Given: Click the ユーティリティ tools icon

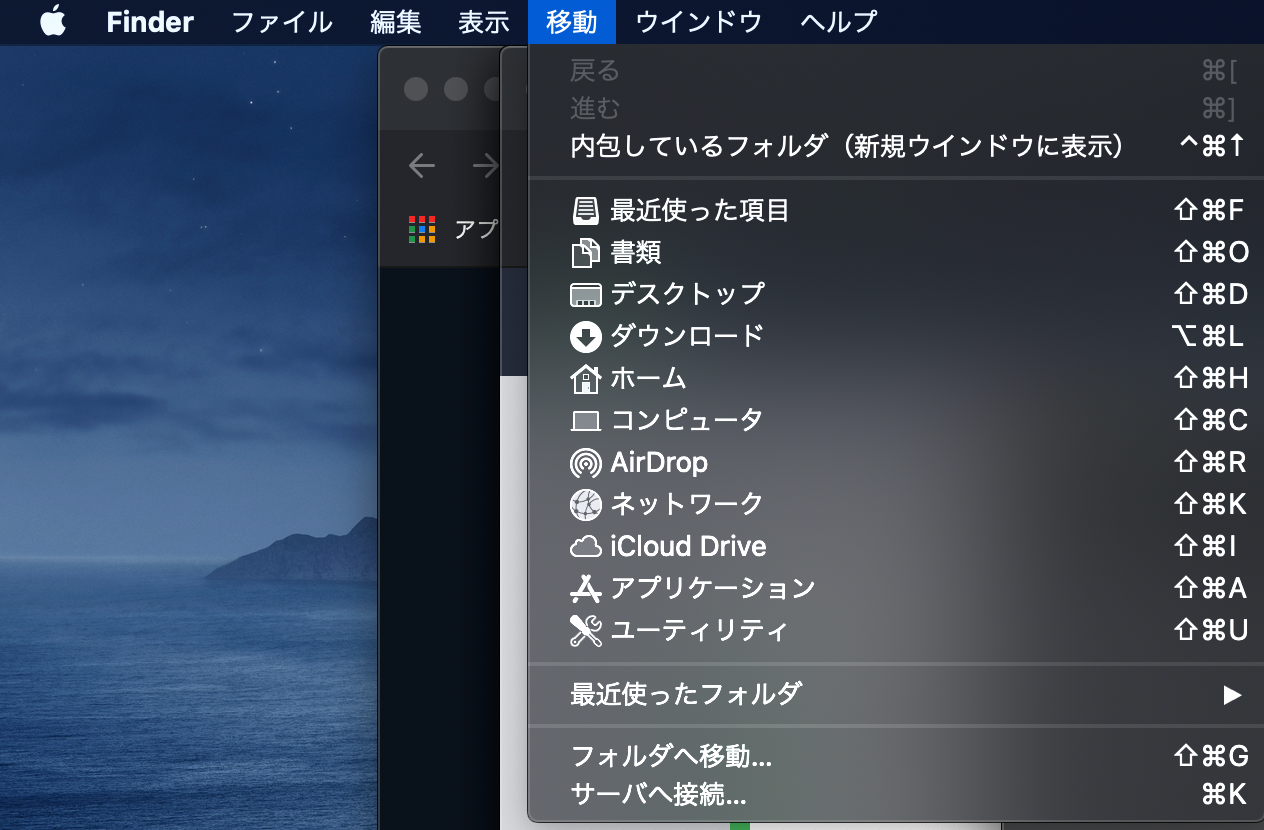Looking at the screenshot, I should click(585, 631).
